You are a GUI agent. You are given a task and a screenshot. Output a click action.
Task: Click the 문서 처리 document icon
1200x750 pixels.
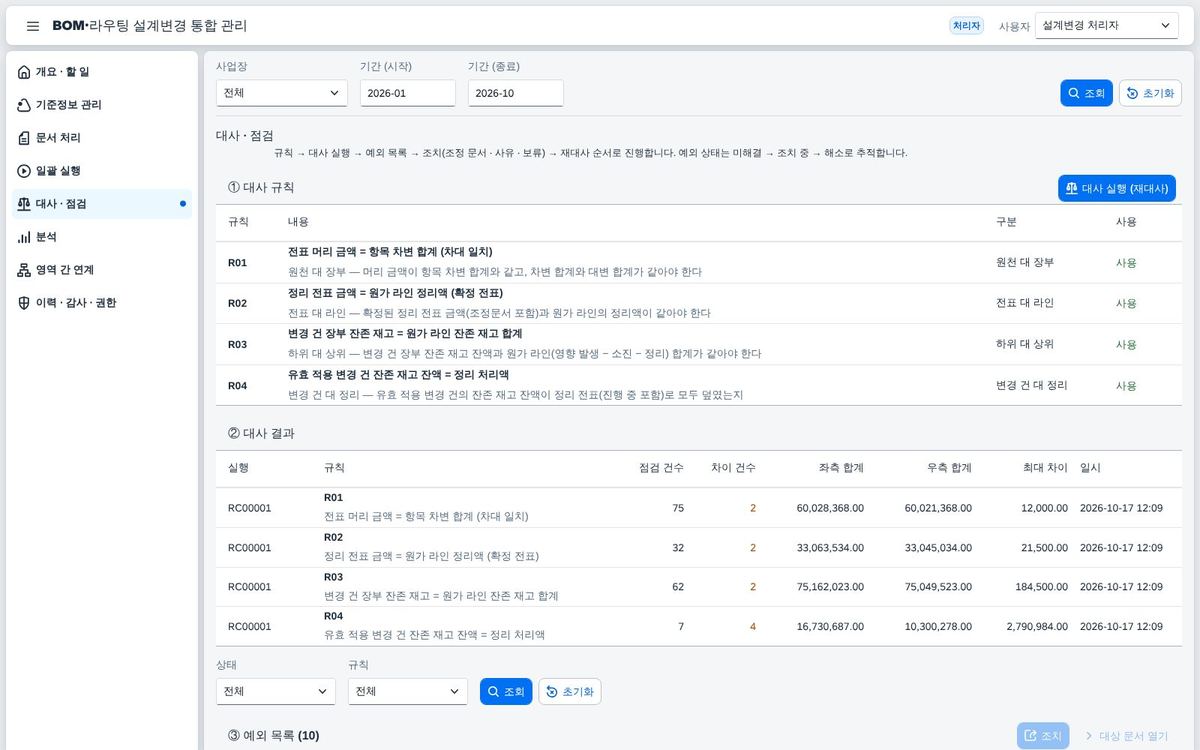point(24,138)
